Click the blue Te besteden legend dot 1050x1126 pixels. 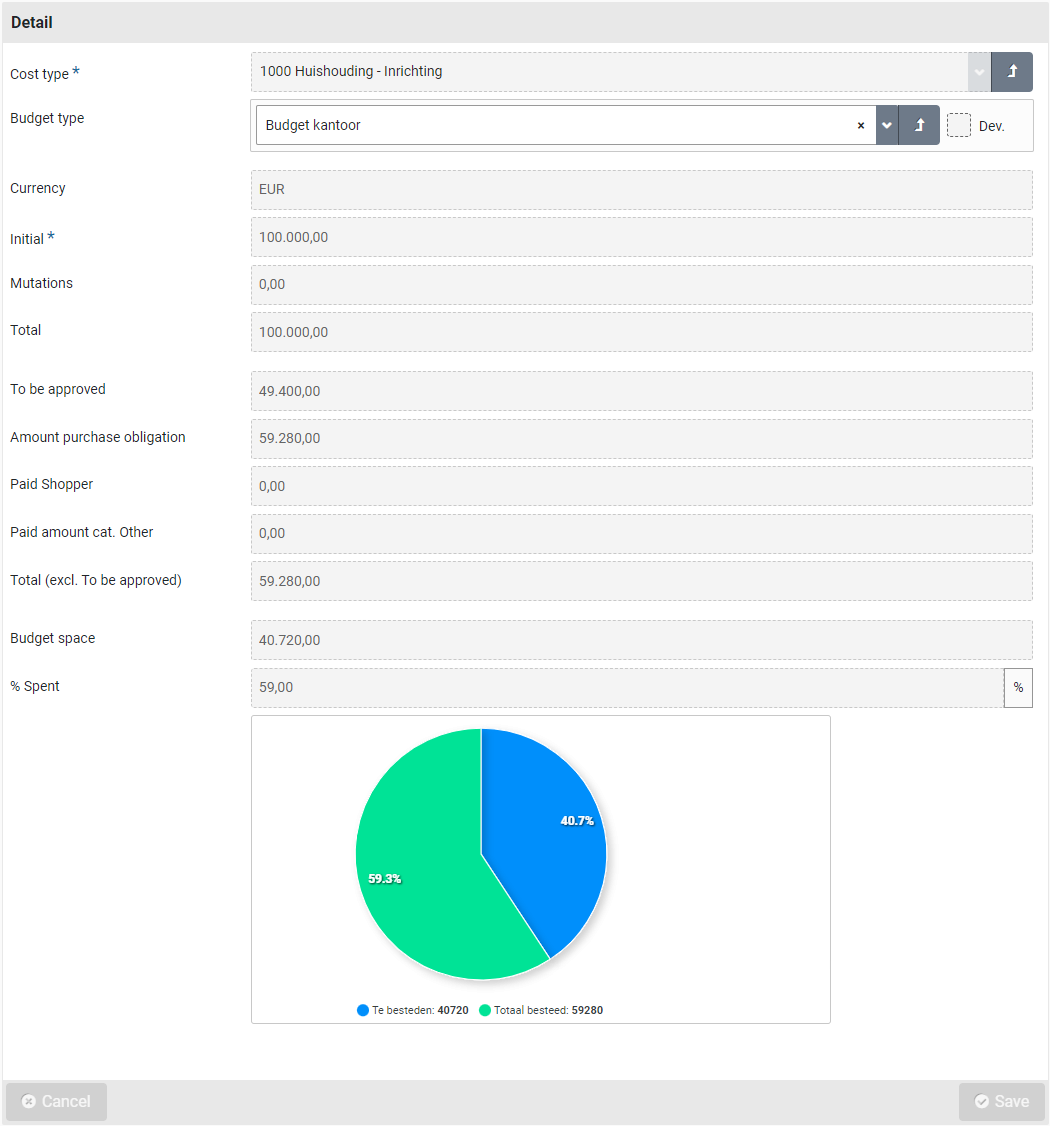coord(363,1010)
